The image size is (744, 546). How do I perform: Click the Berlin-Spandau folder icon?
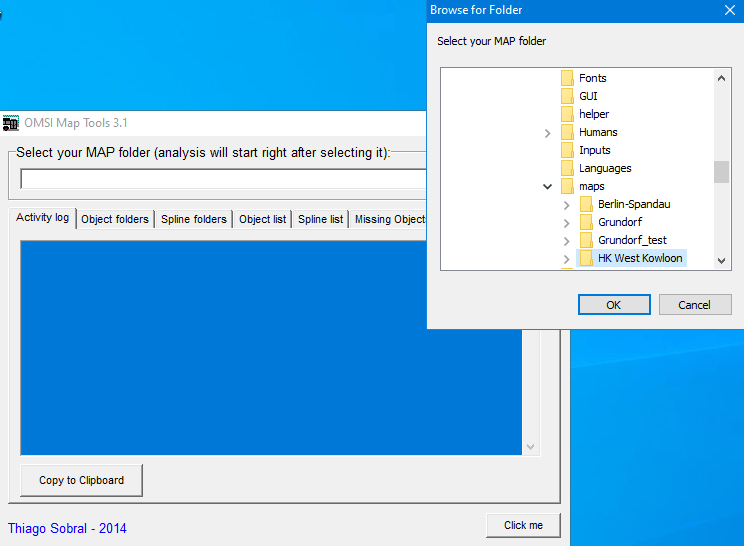click(586, 204)
